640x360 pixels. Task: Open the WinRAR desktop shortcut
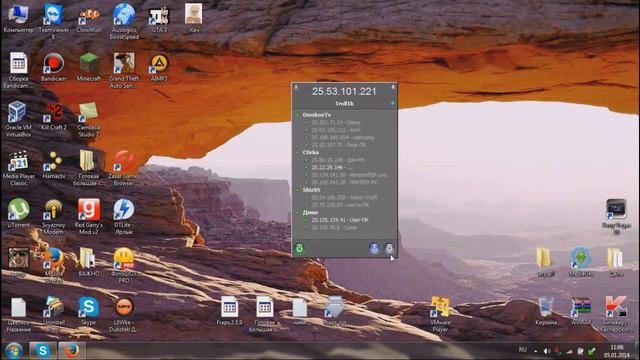point(581,311)
